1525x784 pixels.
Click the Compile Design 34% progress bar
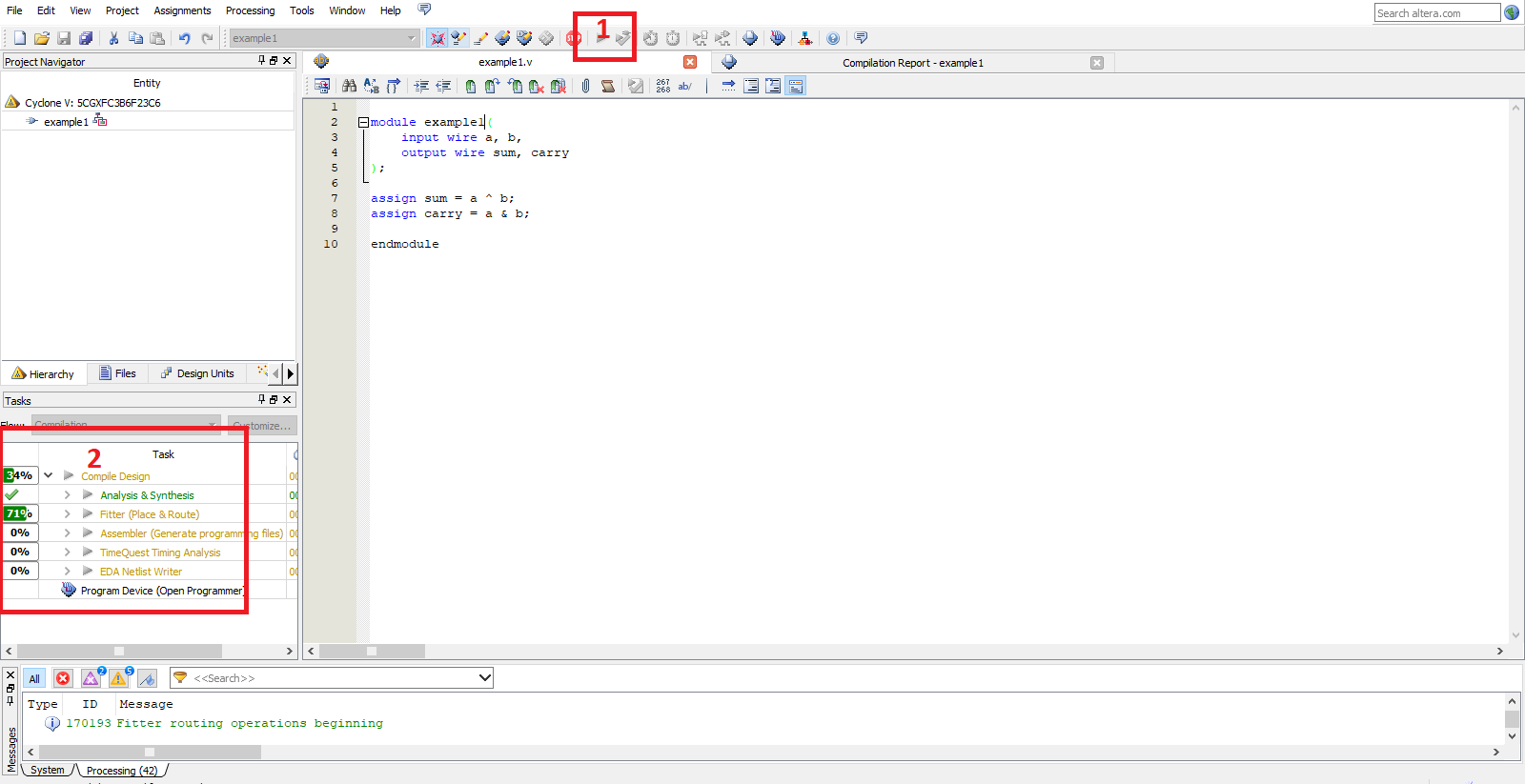pos(20,475)
